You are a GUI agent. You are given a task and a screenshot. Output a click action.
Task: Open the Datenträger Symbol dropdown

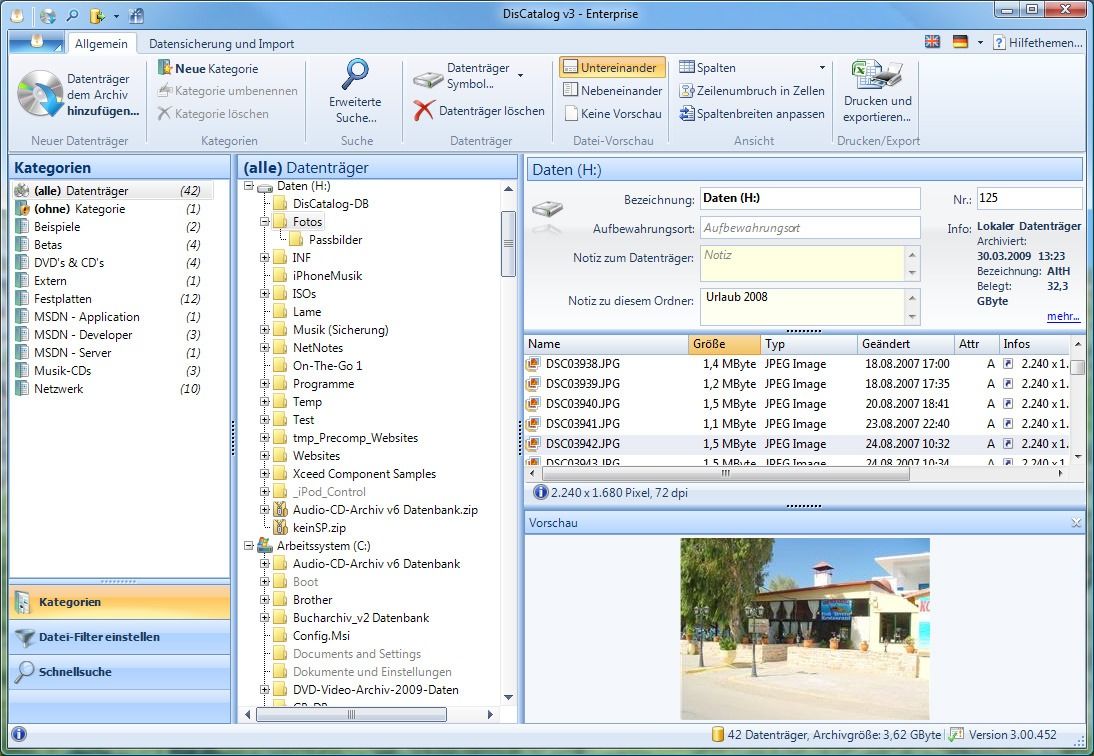pos(520,76)
